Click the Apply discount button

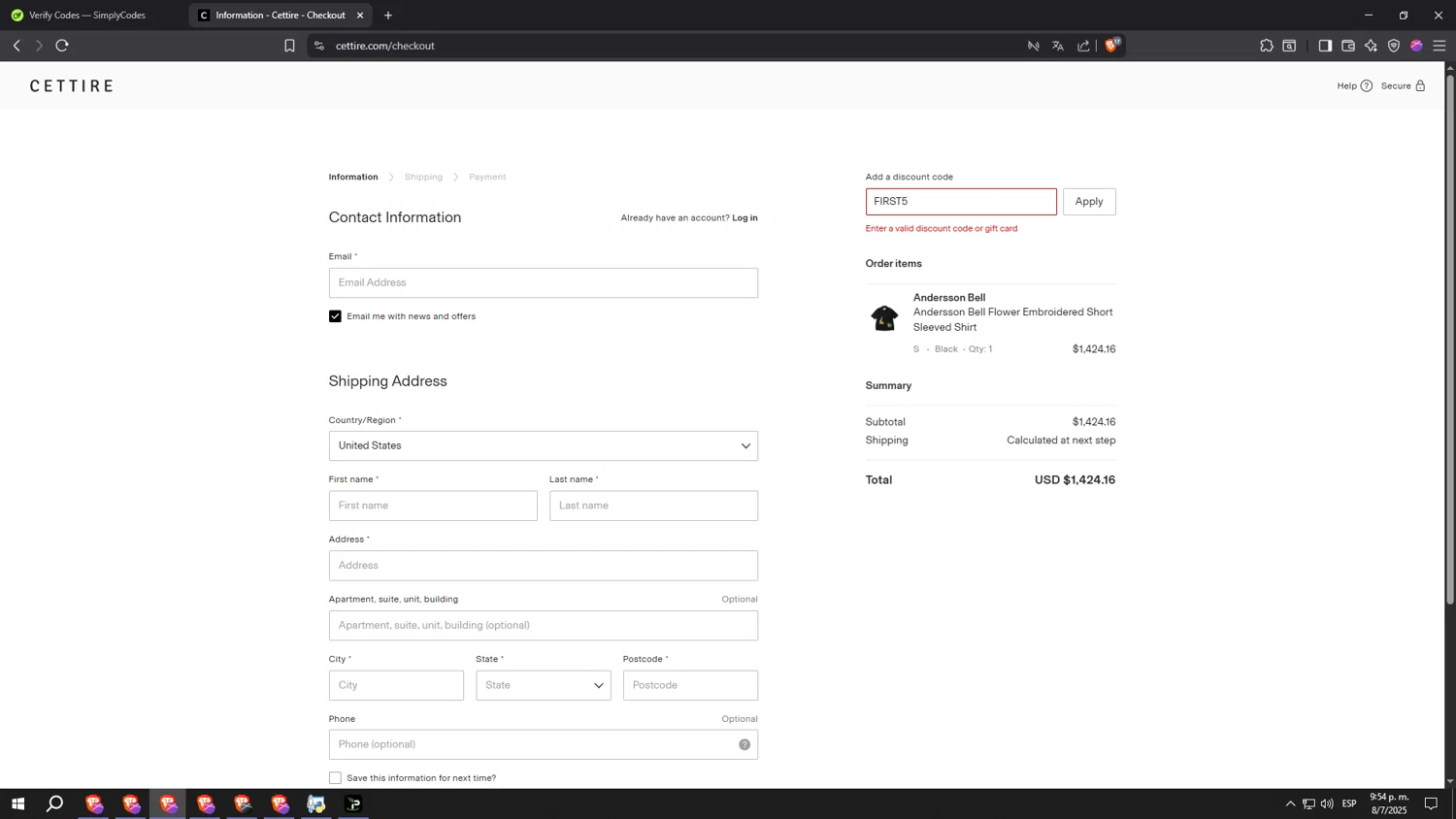pos(1089,202)
